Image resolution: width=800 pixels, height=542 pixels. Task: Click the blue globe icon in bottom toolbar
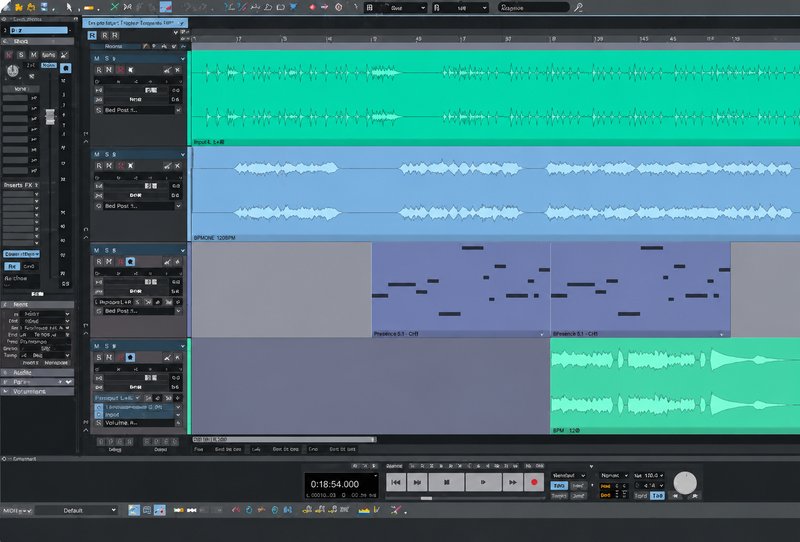pos(275,509)
